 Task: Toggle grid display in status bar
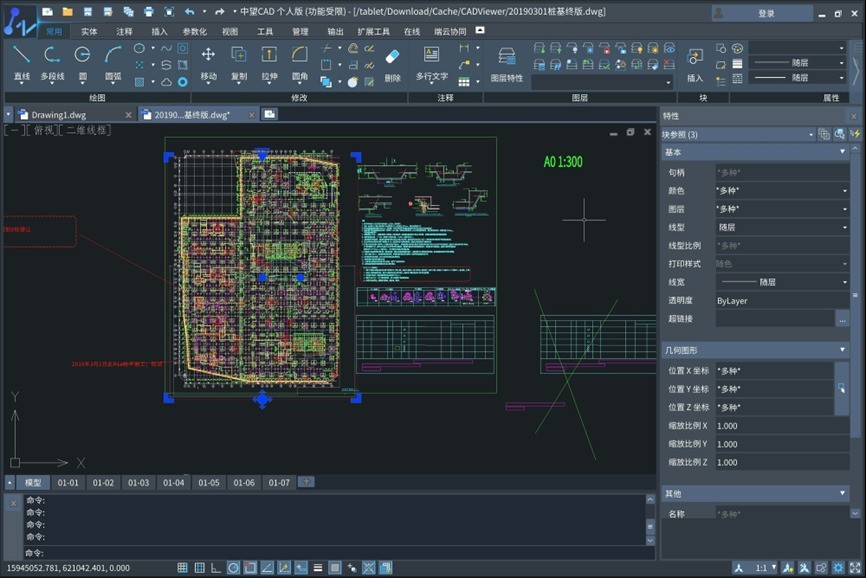click(x=198, y=568)
